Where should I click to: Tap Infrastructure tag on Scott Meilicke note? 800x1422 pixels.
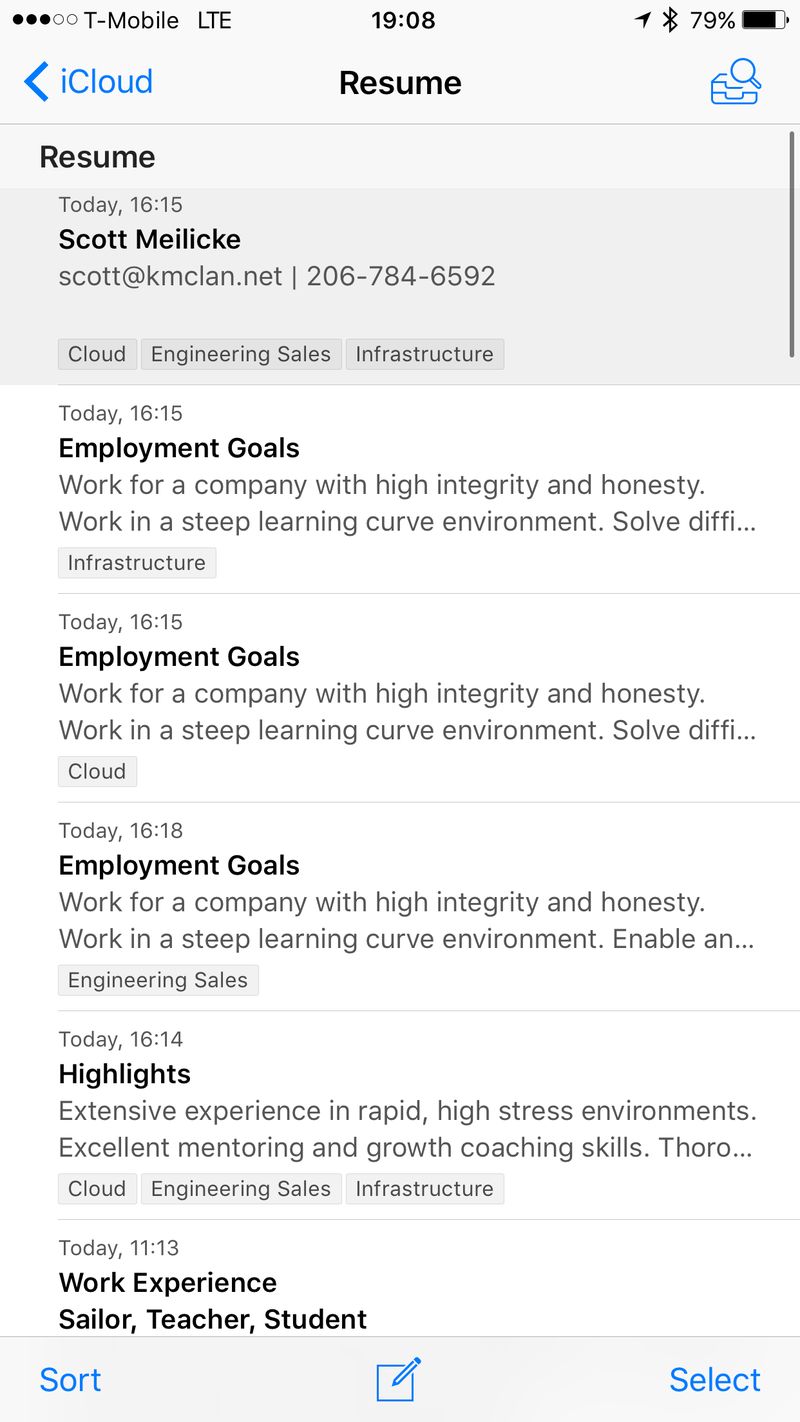[x=424, y=354]
